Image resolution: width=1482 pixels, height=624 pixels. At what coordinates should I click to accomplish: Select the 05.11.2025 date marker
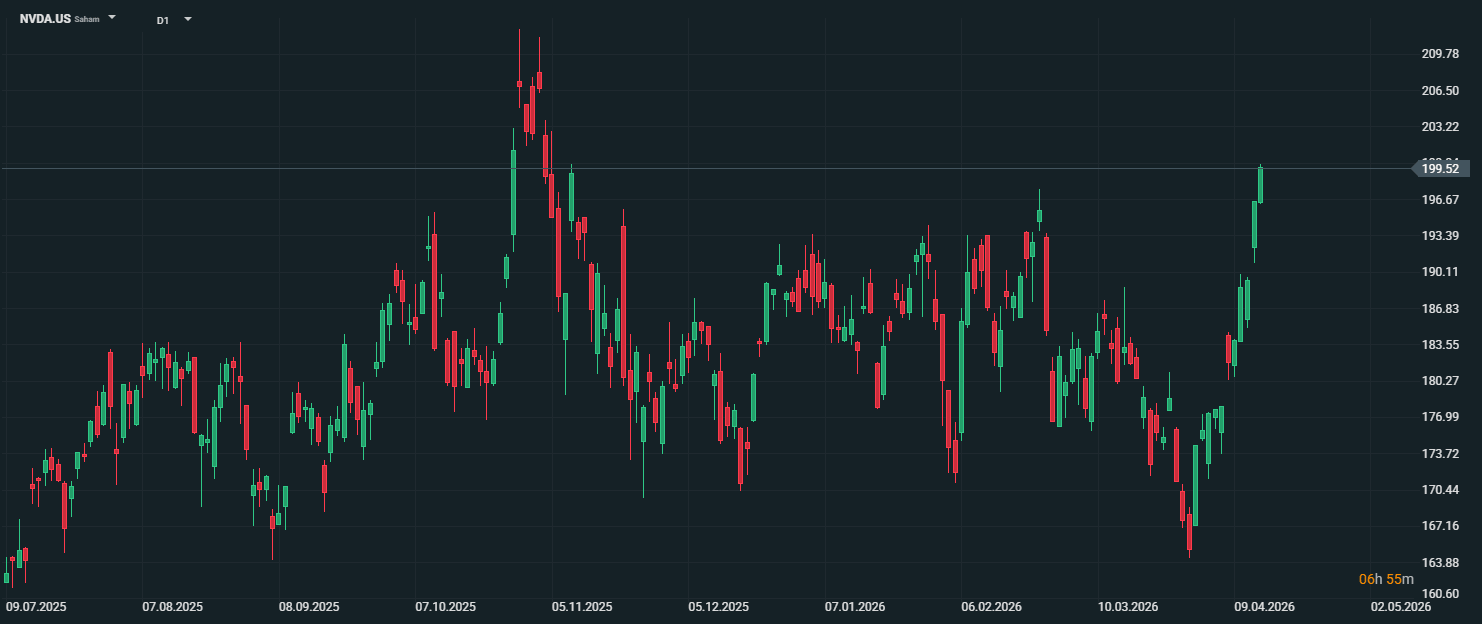click(582, 607)
